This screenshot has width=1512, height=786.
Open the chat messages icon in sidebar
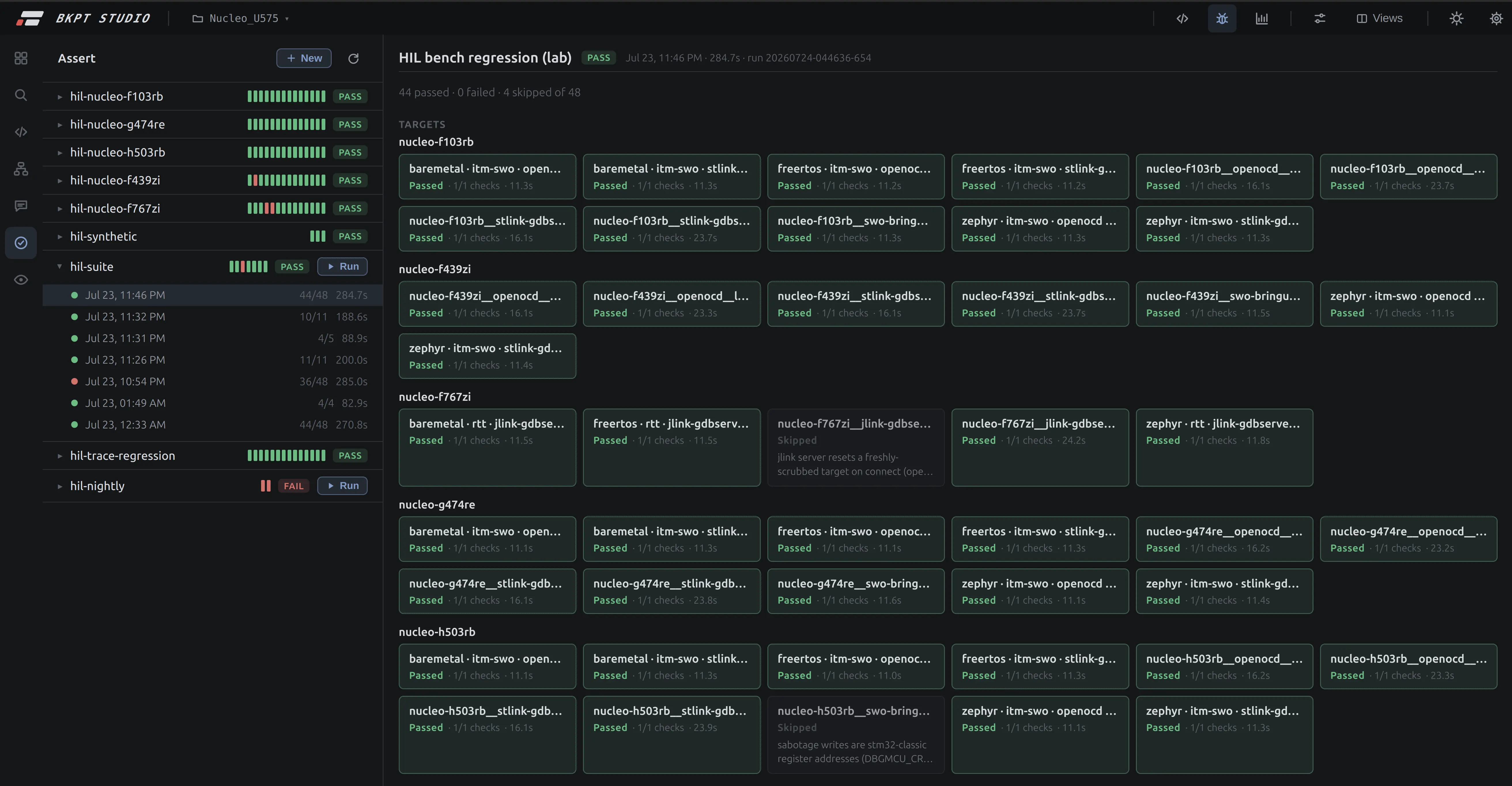point(21,206)
